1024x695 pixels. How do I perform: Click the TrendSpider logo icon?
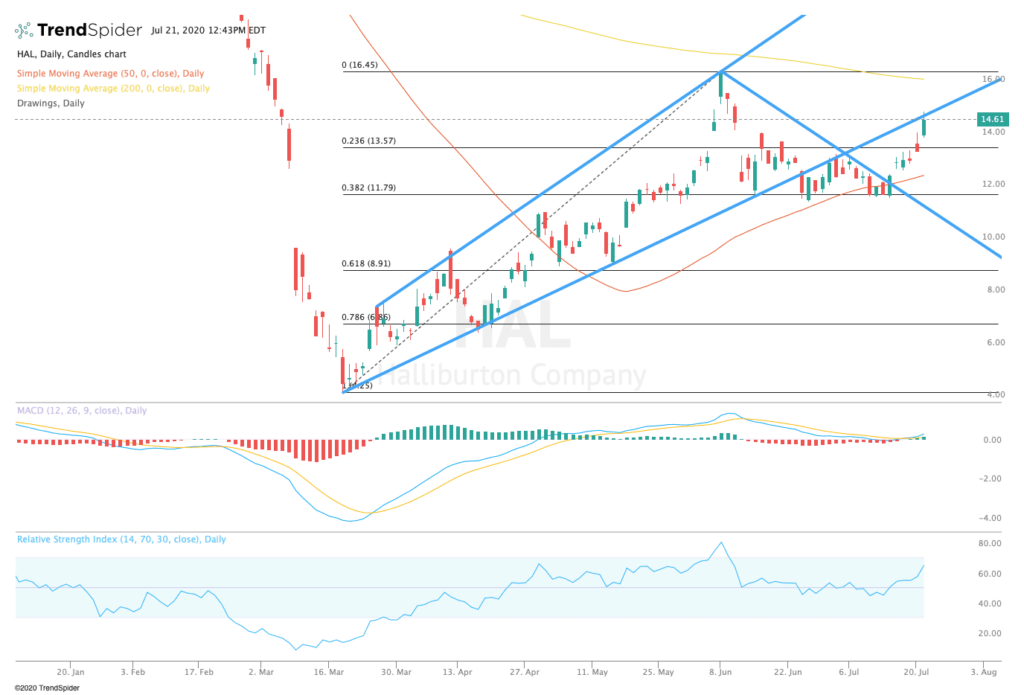click(24, 30)
